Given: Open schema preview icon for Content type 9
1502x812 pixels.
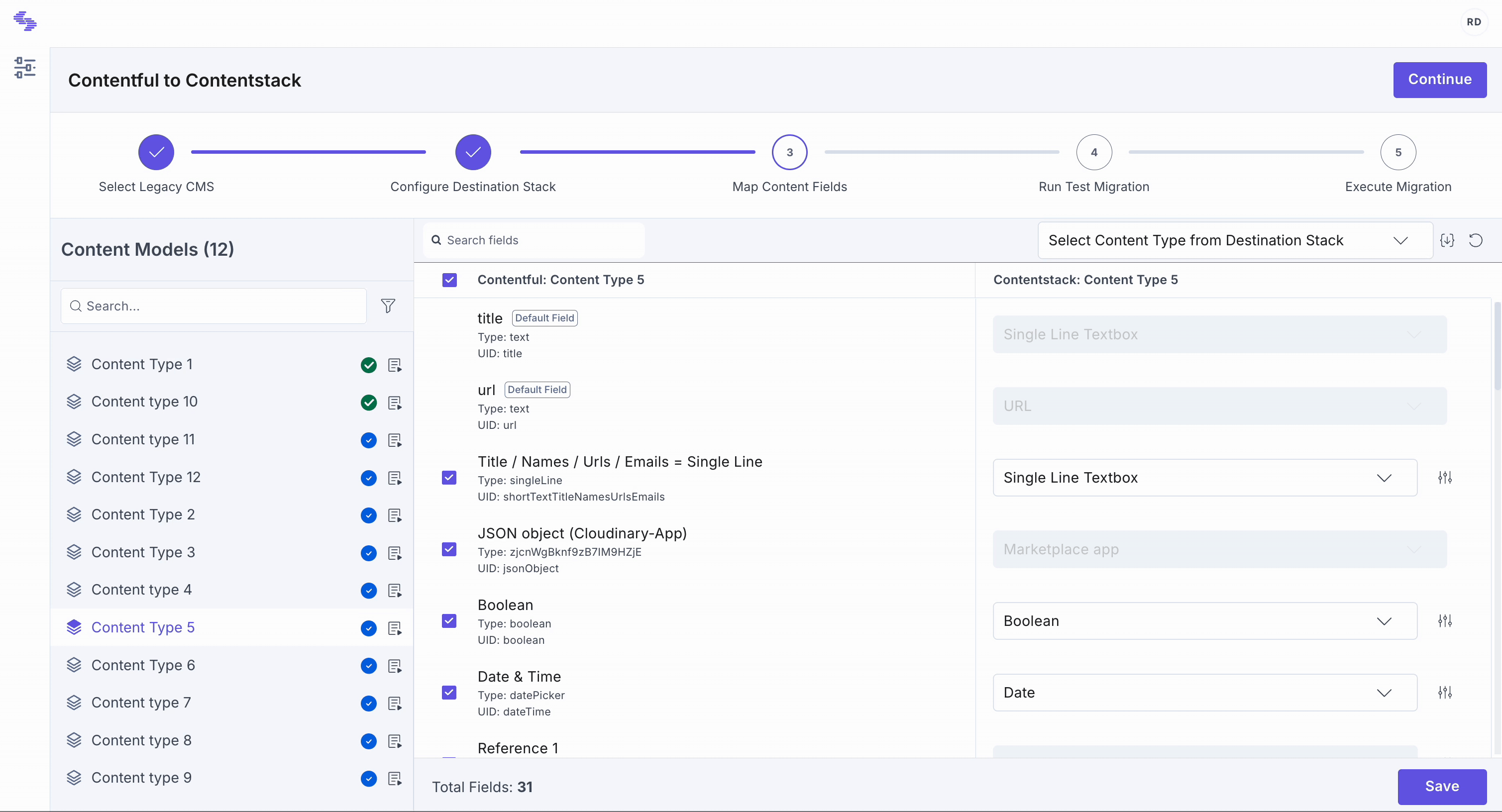Looking at the screenshot, I should (395, 779).
